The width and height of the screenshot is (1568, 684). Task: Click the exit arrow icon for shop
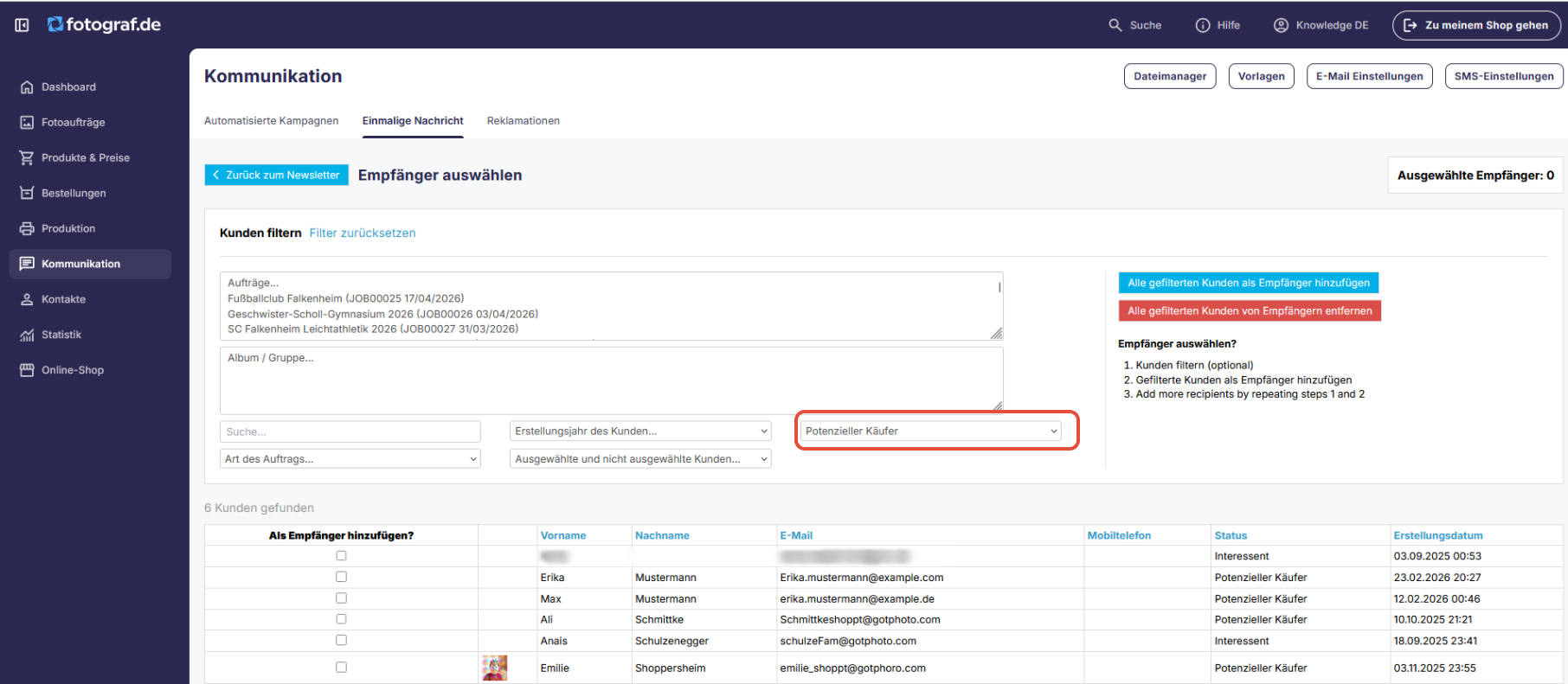[1411, 25]
